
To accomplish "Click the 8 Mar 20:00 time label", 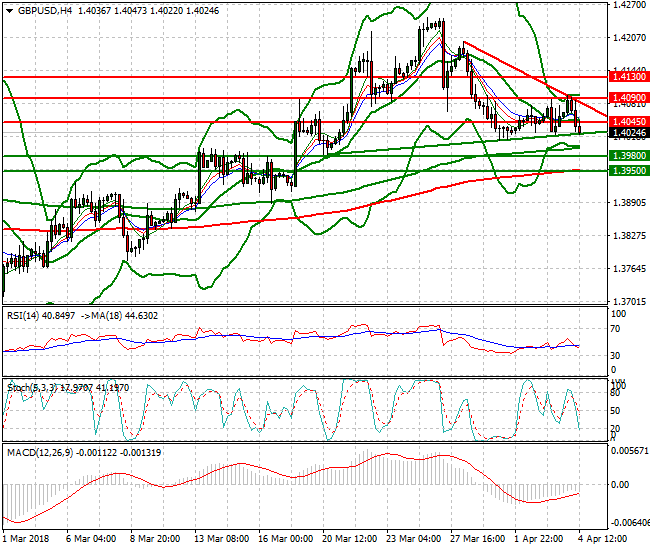I will pyautogui.click(x=155, y=539).
